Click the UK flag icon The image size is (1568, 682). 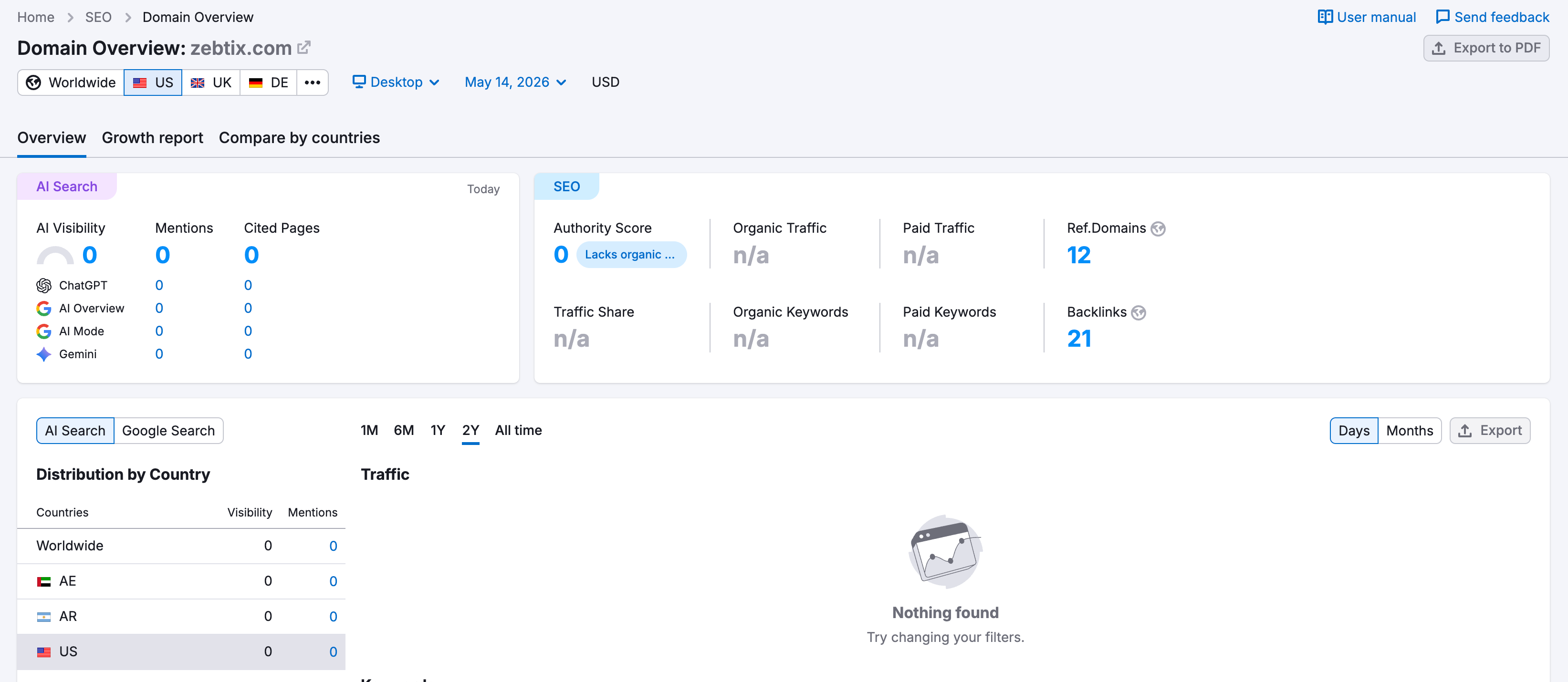click(x=198, y=83)
